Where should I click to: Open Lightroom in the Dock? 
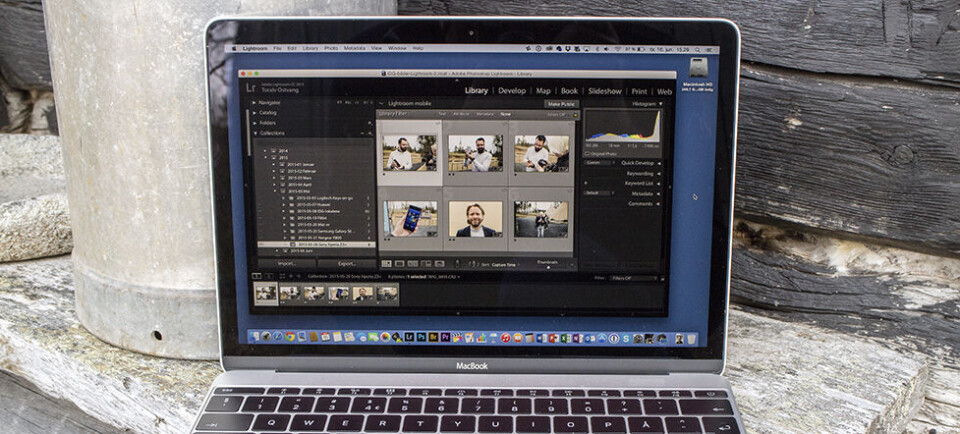[410, 338]
